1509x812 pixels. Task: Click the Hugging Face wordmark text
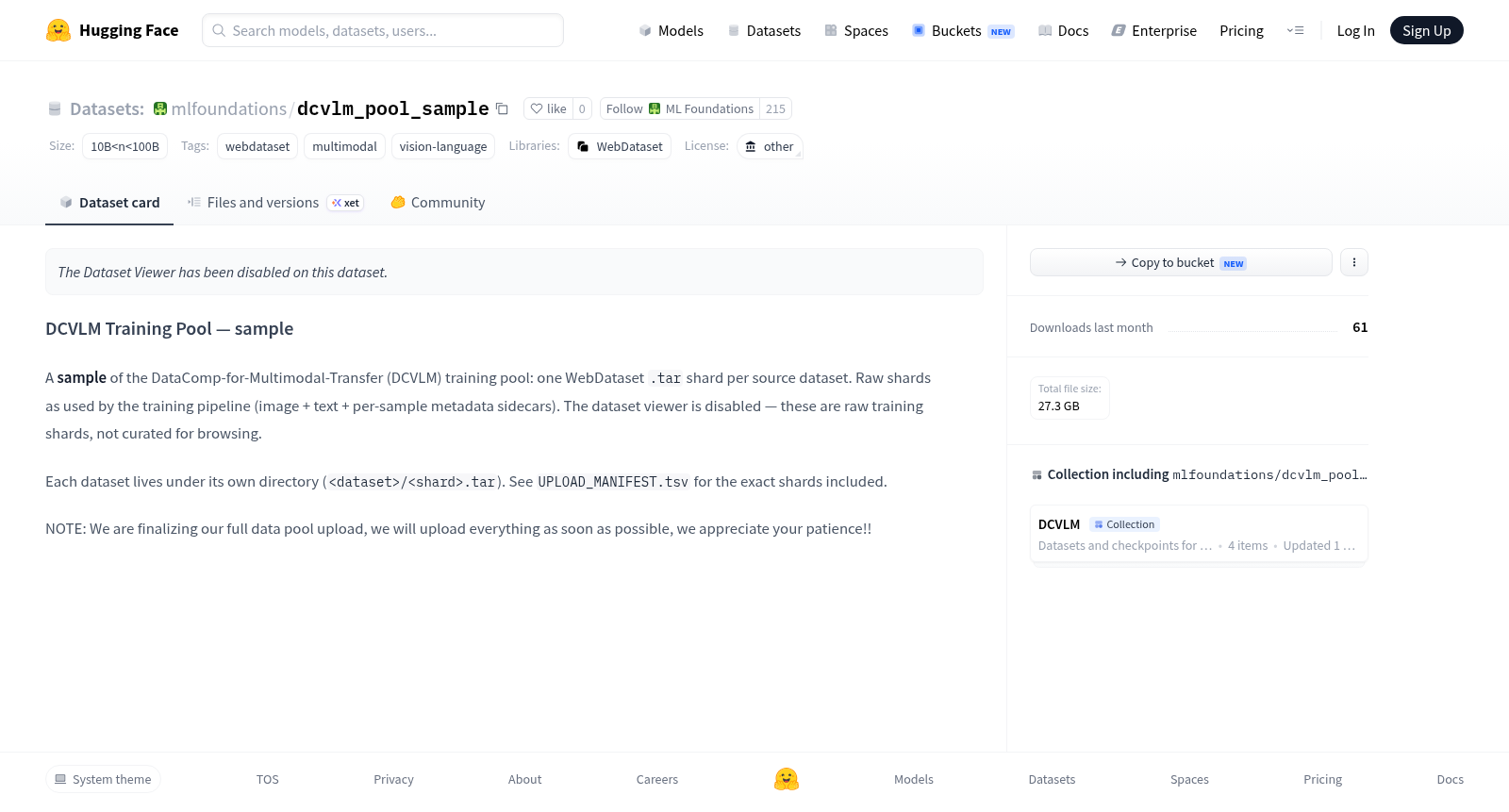pyautogui.click(x=129, y=30)
